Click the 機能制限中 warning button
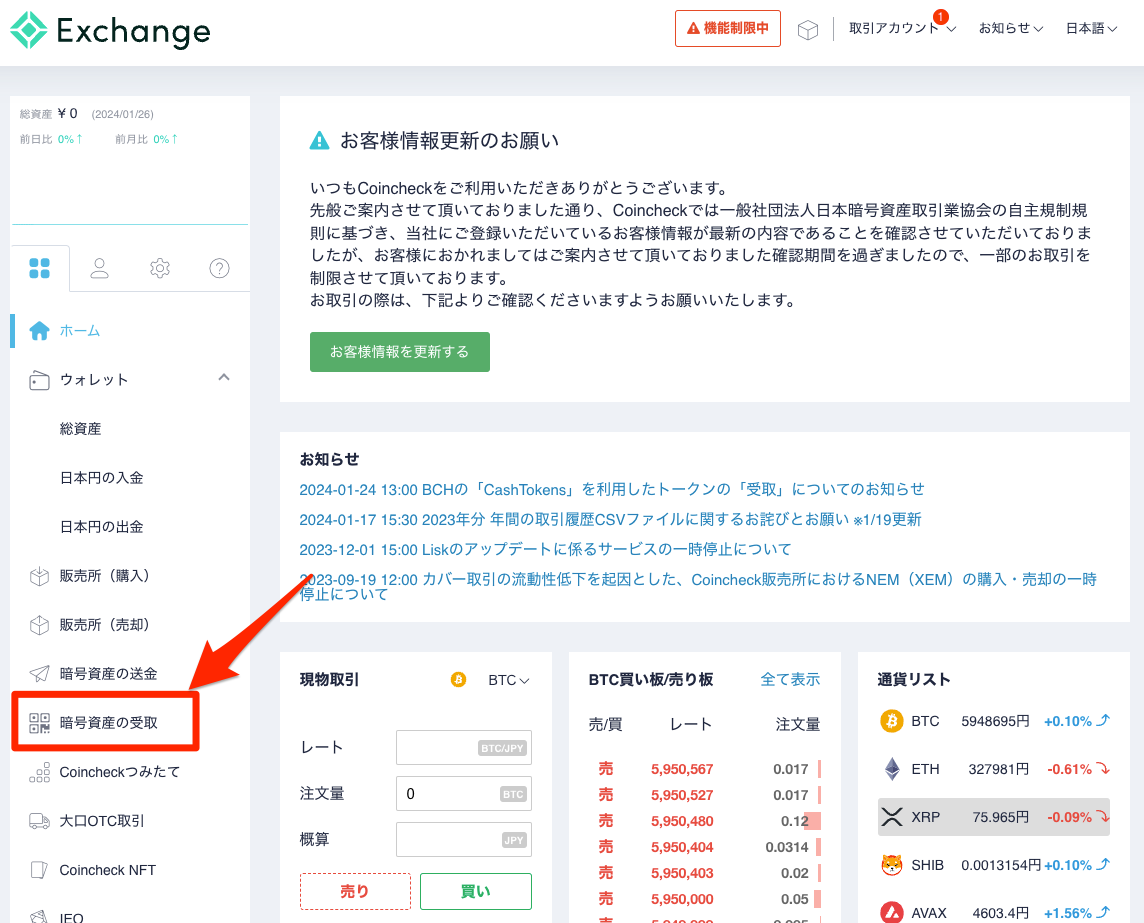Viewport: 1144px width, 923px height. pos(727,28)
